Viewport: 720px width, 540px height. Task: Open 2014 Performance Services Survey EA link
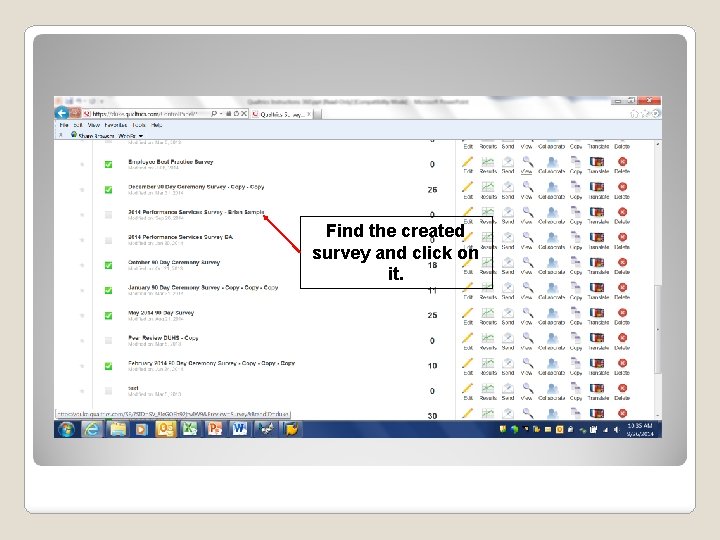click(x=180, y=237)
